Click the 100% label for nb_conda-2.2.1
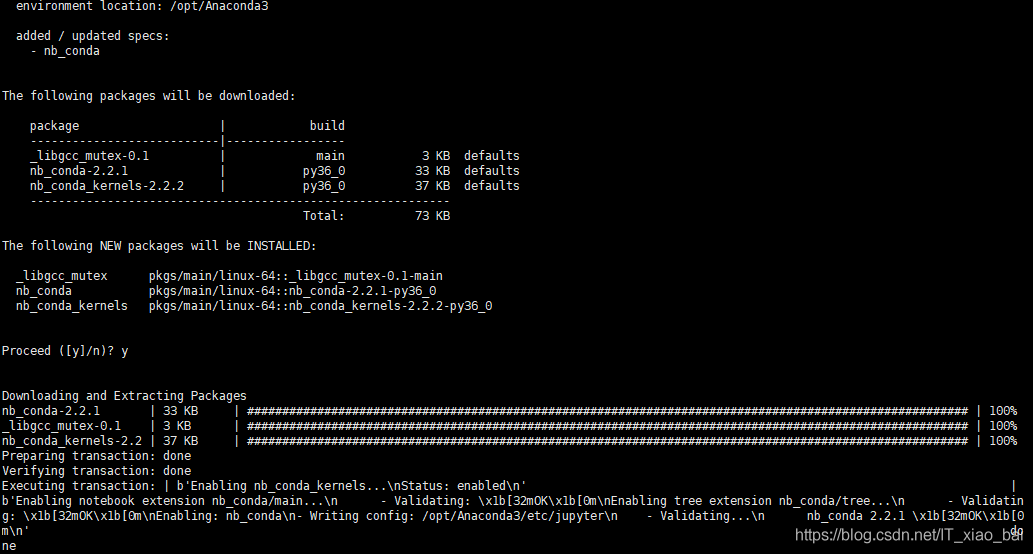The image size is (1033, 554). pos(1003,411)
